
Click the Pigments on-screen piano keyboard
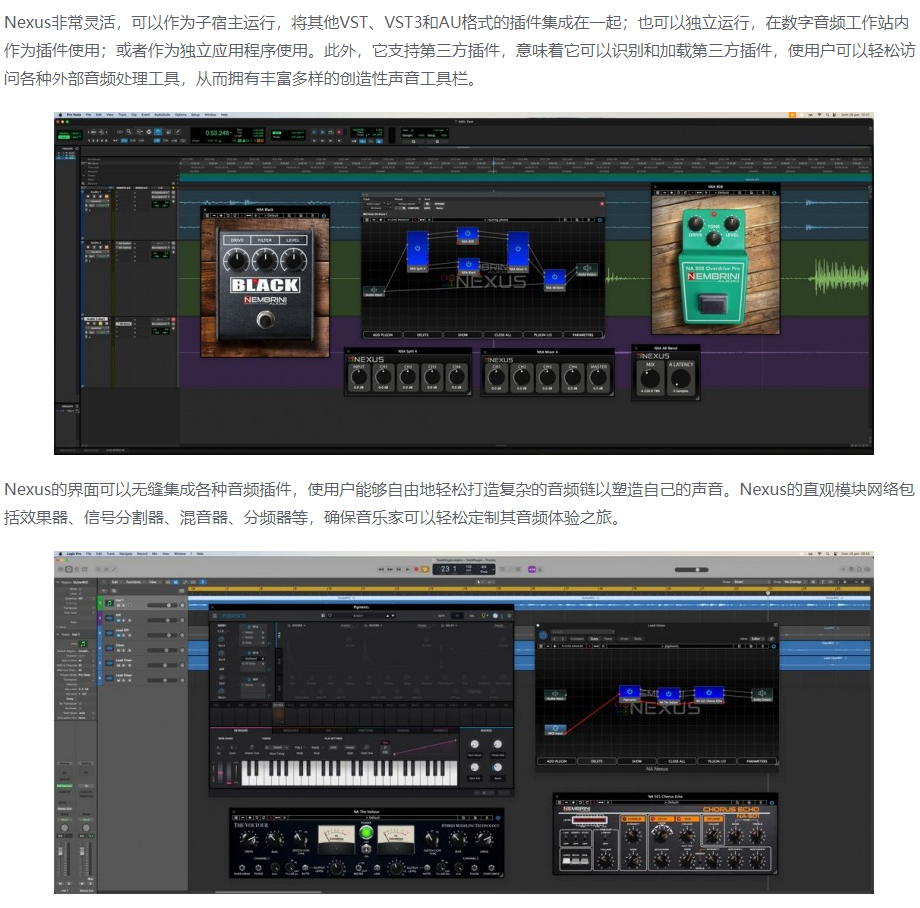[x=349, y=773]
